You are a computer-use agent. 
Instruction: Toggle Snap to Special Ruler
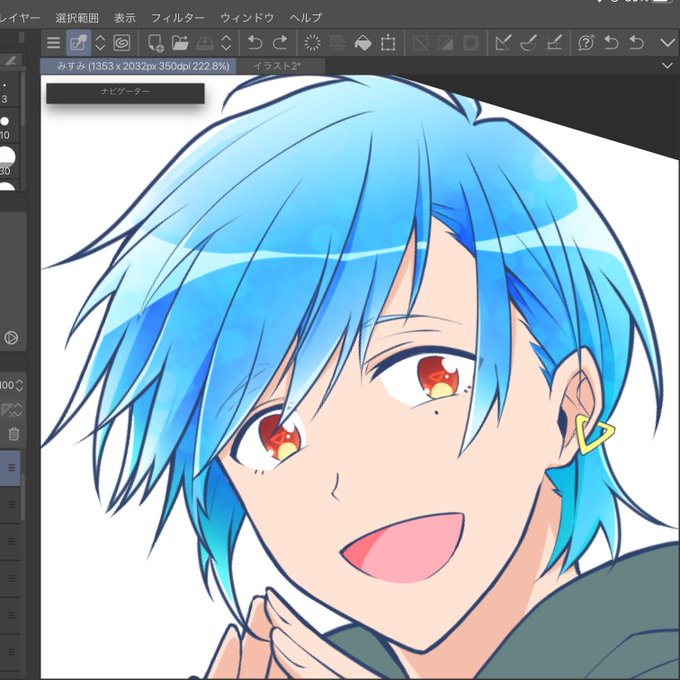(529, 42)
